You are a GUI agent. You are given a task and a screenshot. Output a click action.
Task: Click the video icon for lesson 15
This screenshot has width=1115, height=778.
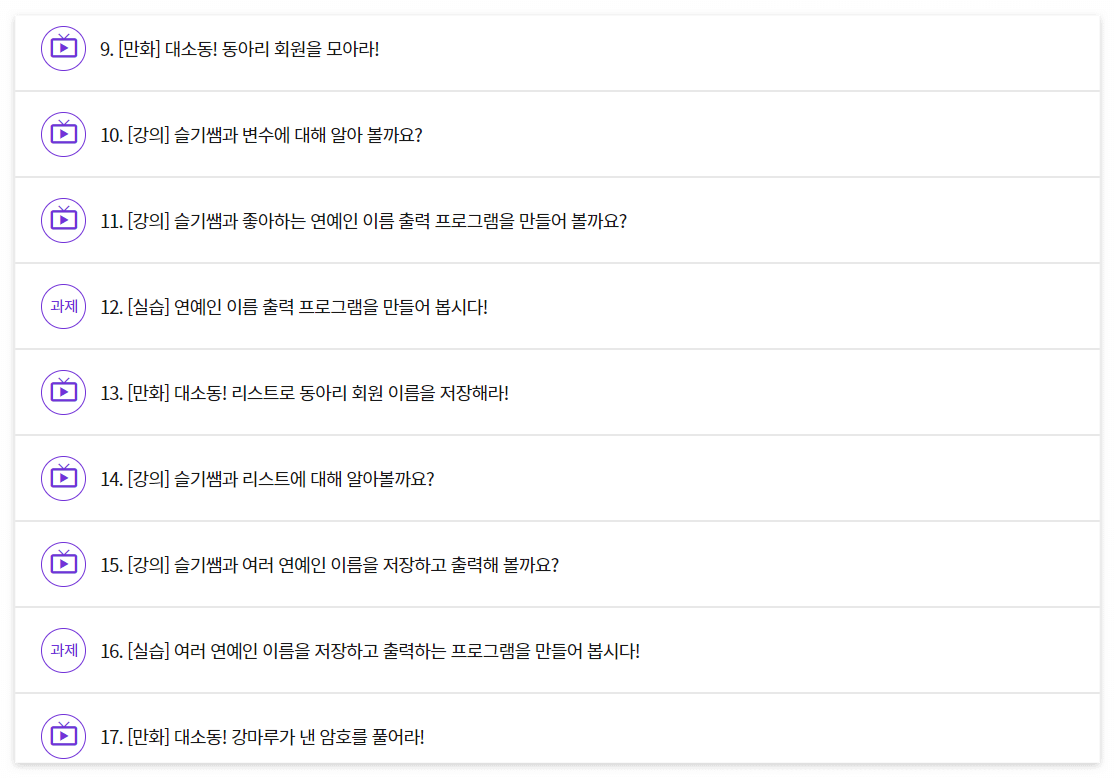(x=62, y=563)
